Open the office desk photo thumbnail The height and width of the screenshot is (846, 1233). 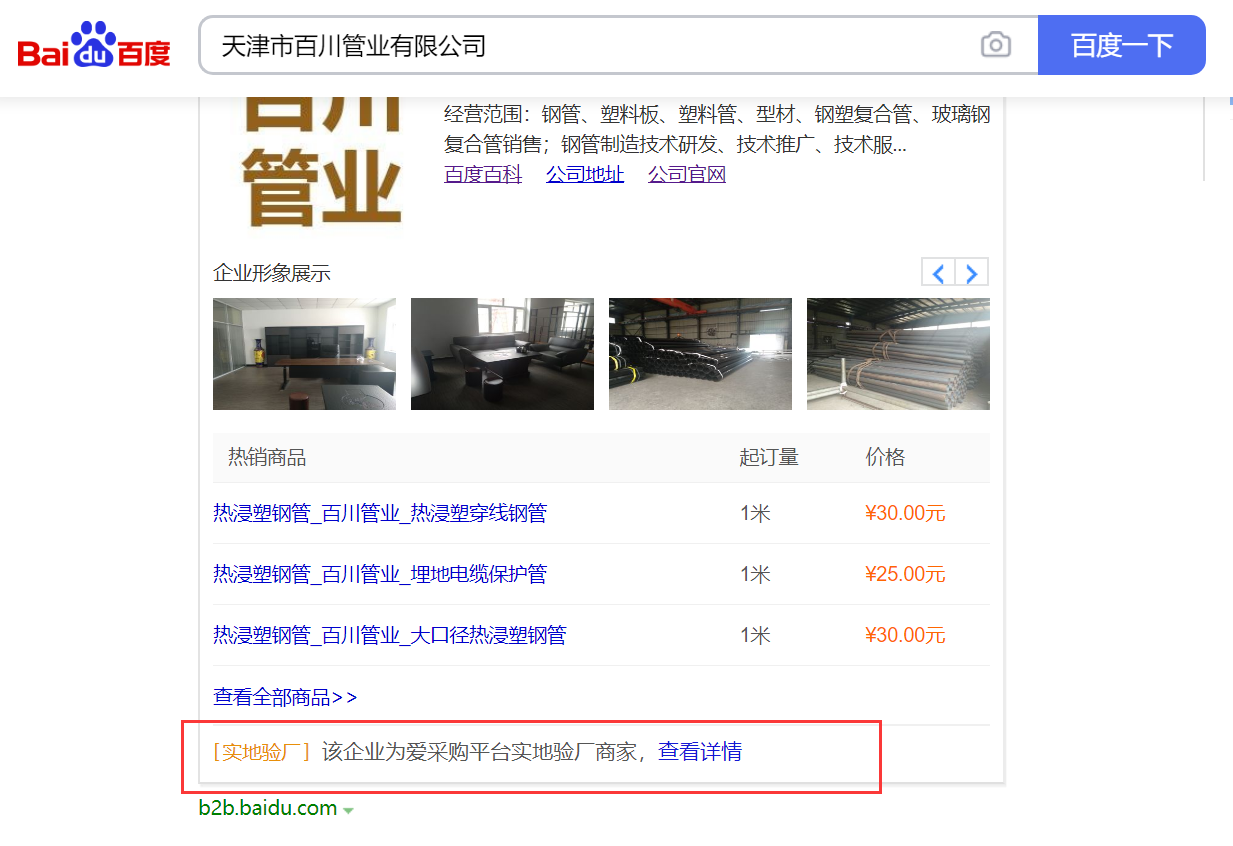coord(304,354)
